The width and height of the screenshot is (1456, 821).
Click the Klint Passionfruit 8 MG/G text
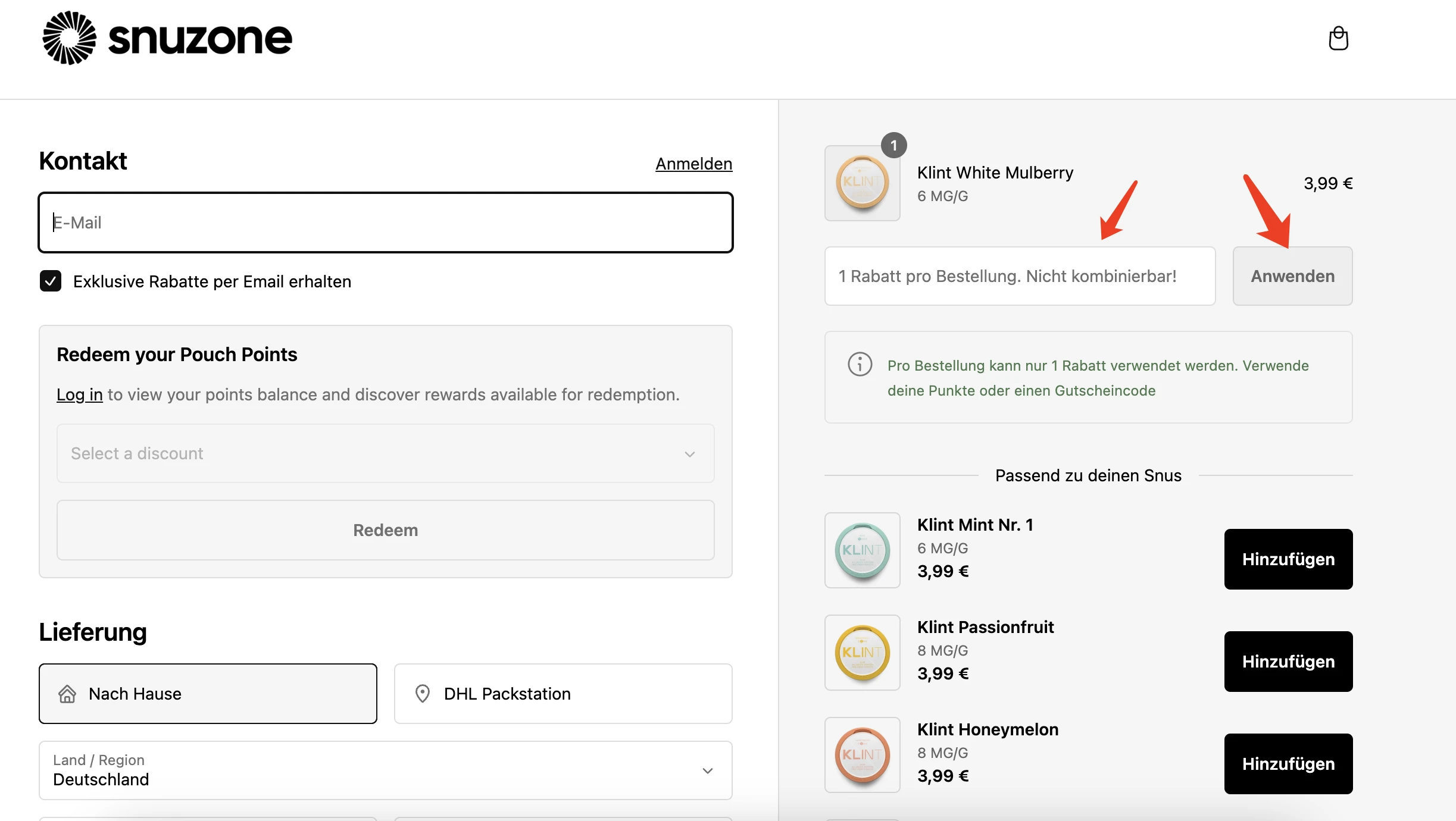pyautogui.click(x=942, y=650)
